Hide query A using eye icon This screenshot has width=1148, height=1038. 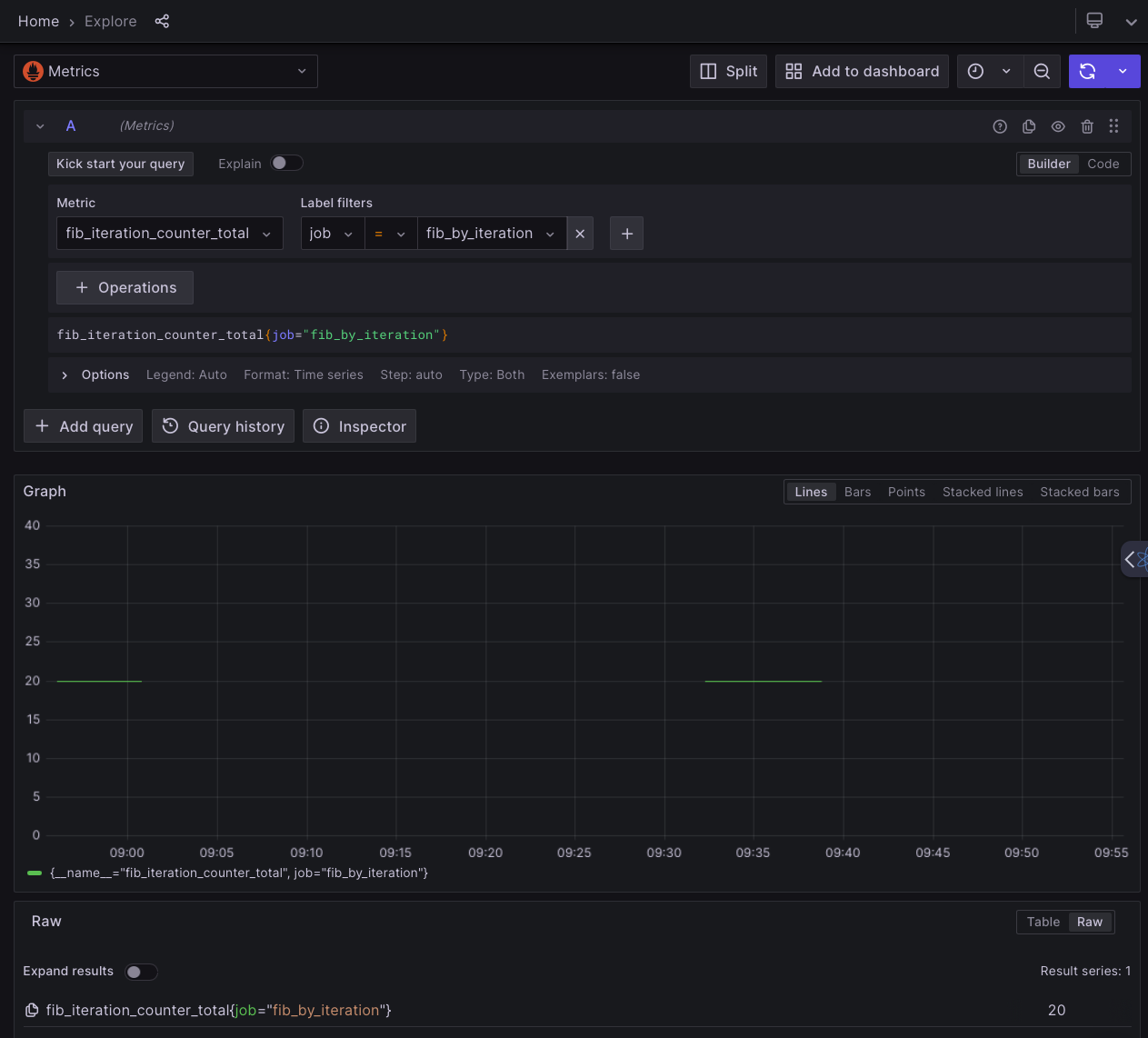[x=1058, y=126]
